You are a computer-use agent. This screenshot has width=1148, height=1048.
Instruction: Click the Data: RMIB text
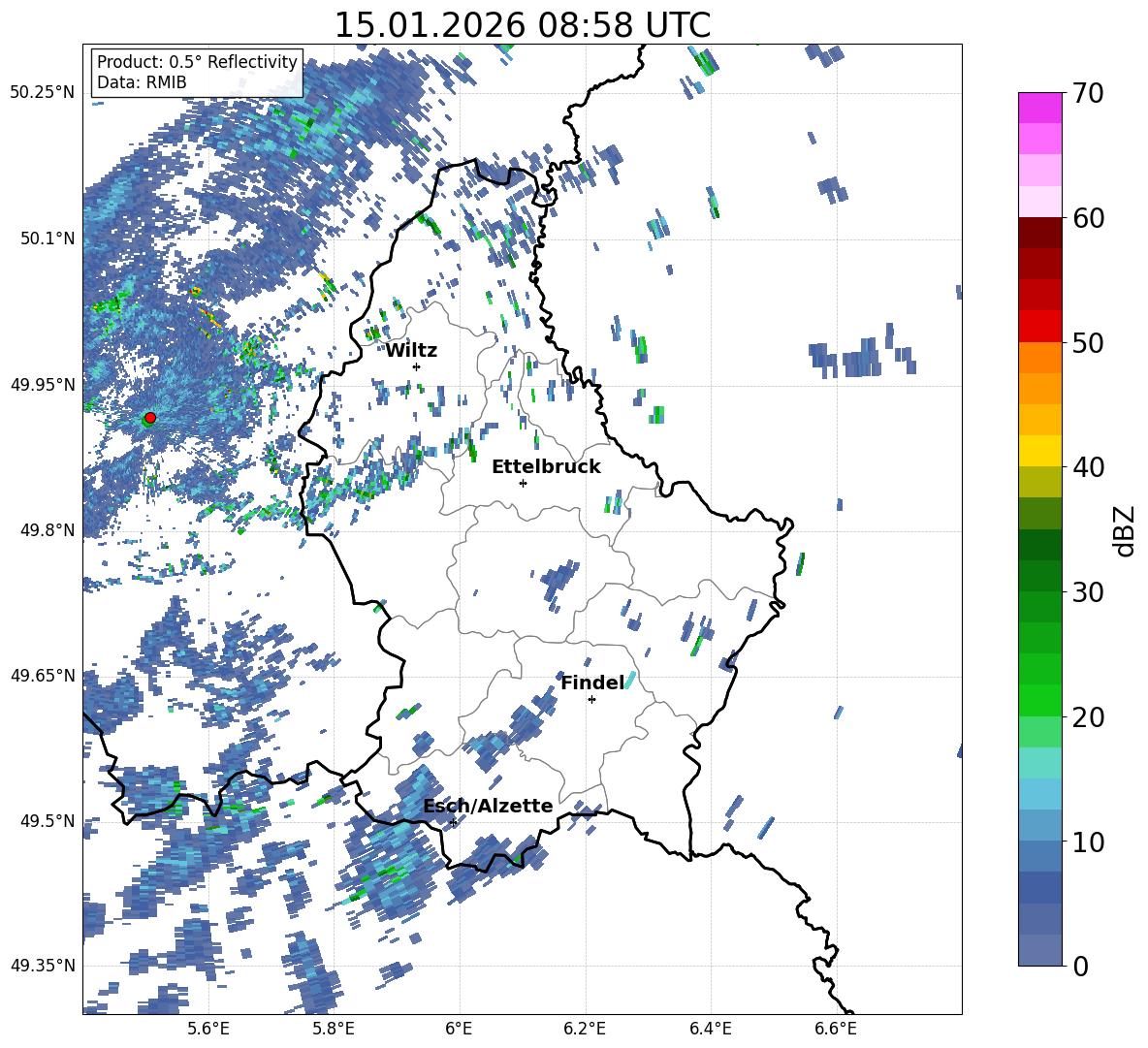142,82
